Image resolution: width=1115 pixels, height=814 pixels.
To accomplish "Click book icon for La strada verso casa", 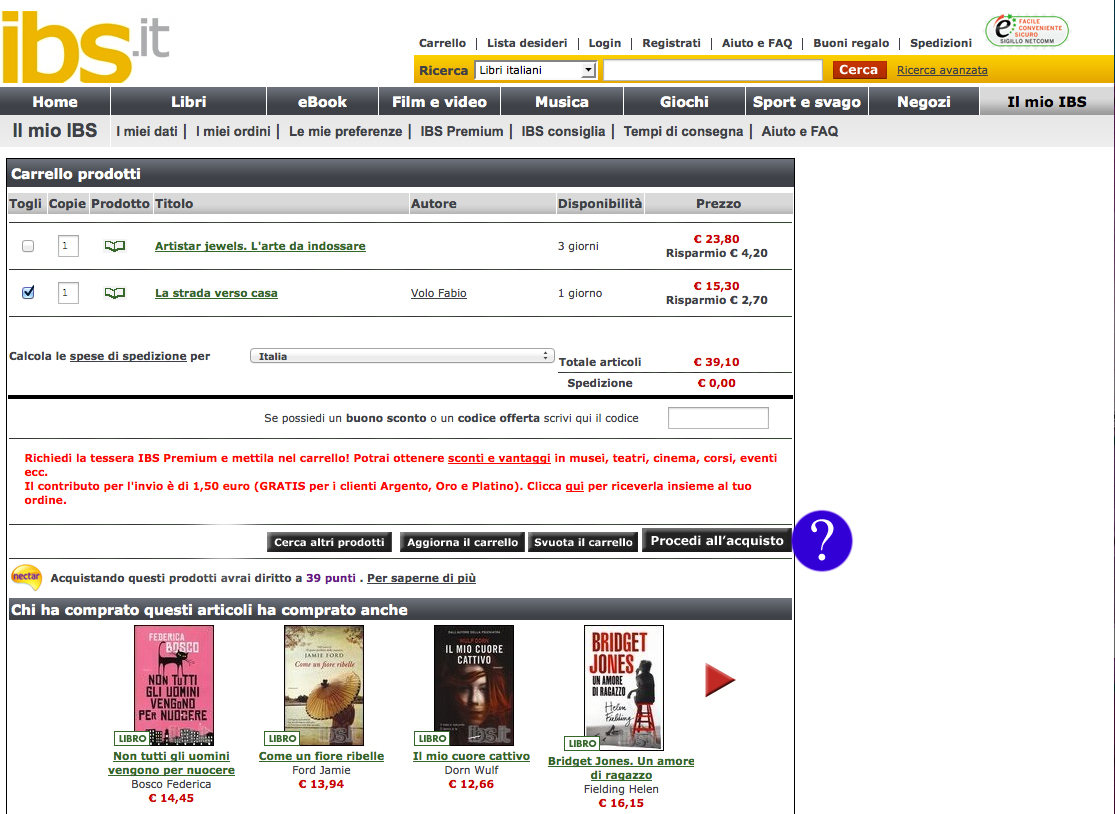I will (114, 293).
